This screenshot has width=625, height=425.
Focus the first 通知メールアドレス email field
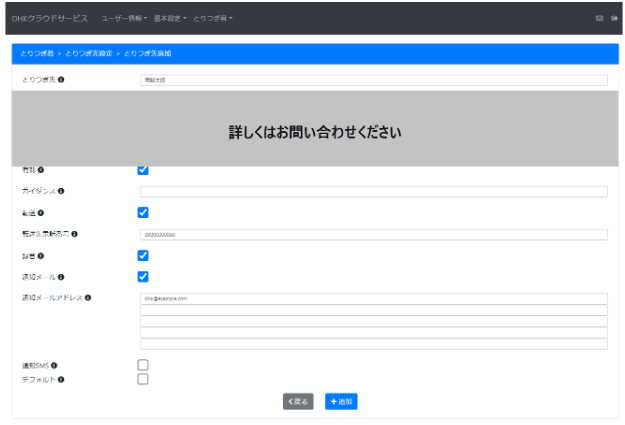[x=374, y=299]
